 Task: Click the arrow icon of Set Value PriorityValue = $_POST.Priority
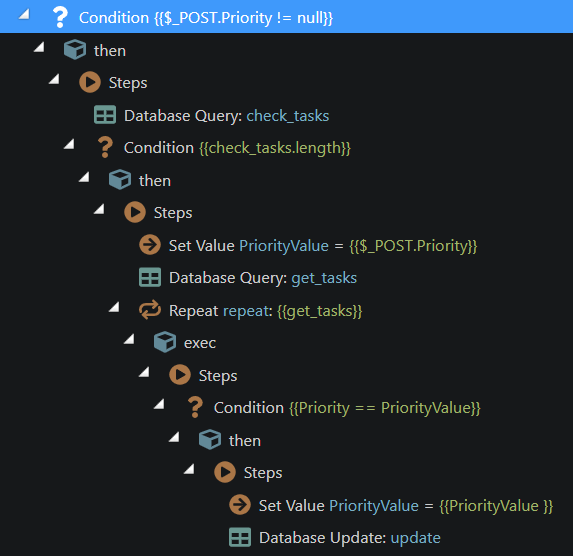pyautogui.click(x=150, y=245)
